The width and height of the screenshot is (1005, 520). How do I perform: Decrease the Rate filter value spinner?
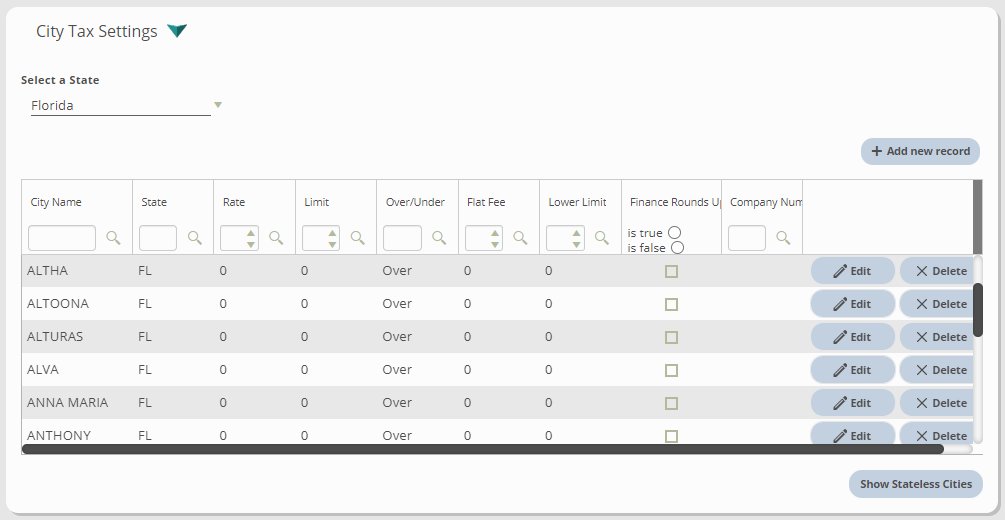pos(251,244)
